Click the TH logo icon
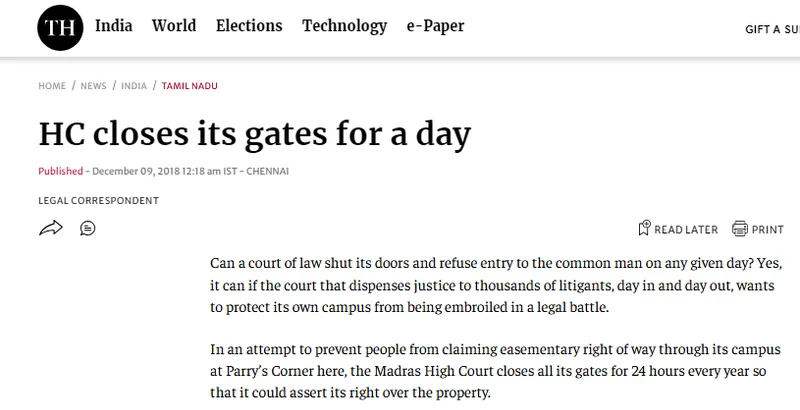Viewport: 800px width, 410px height. pos(60,28)
